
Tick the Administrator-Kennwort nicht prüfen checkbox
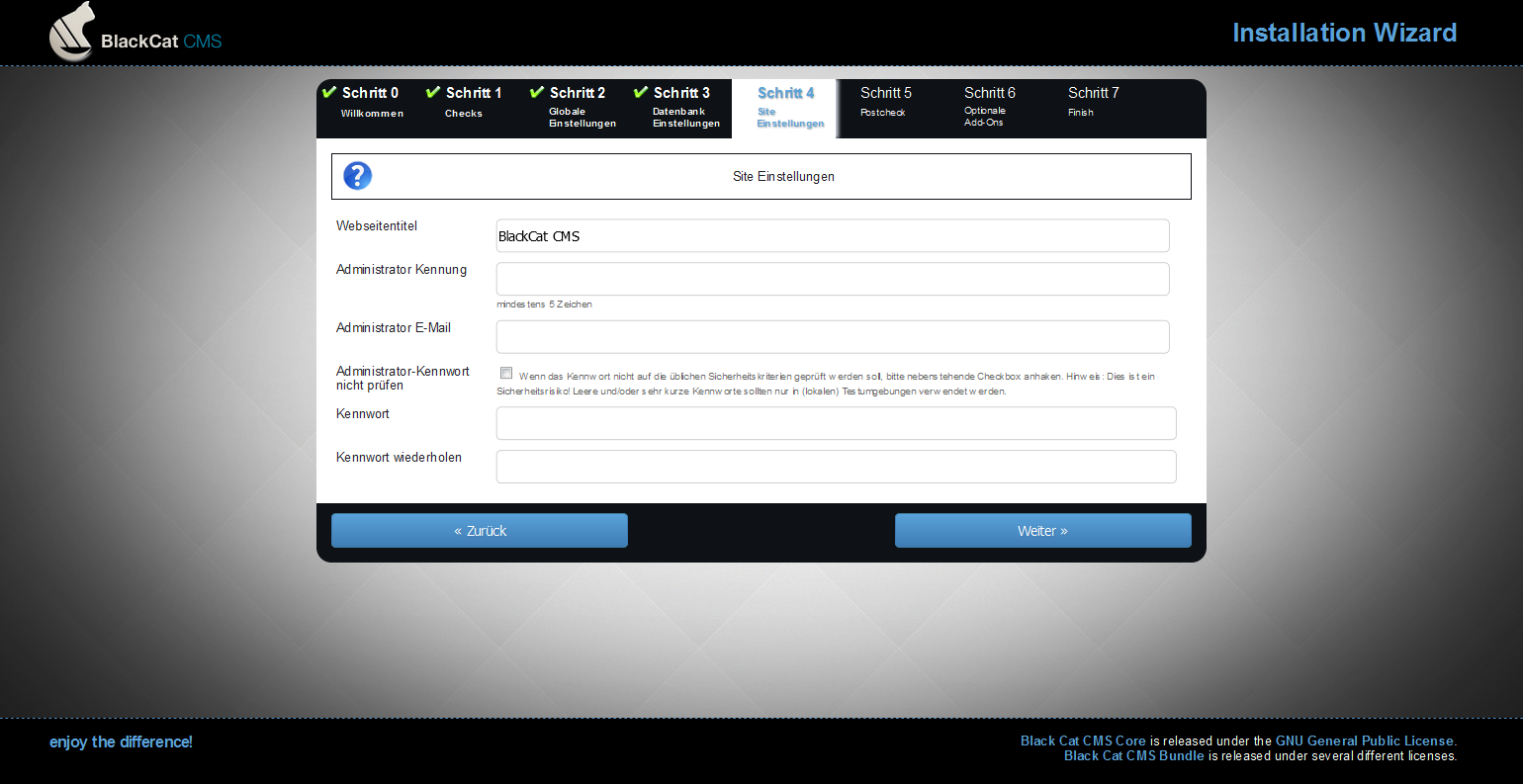pyautogui.click(x=506, y=373)
